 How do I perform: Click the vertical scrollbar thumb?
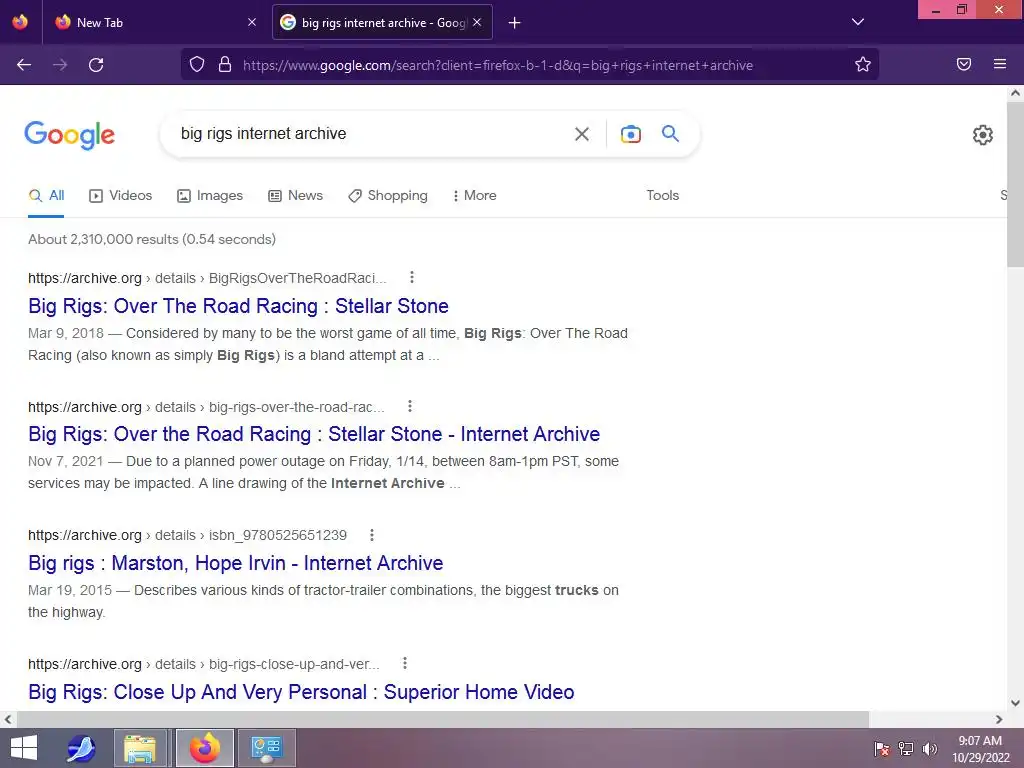point(1015,184)
